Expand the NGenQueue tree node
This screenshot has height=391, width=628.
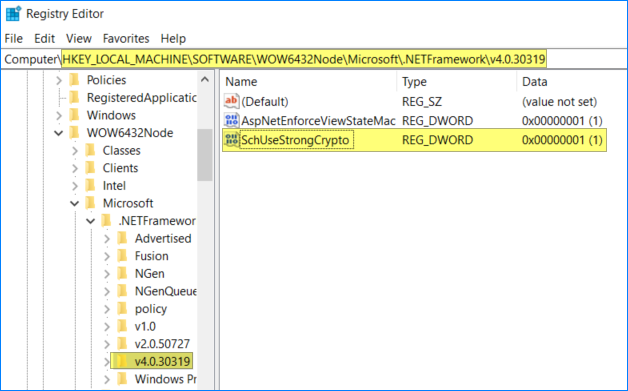point(107,292)
